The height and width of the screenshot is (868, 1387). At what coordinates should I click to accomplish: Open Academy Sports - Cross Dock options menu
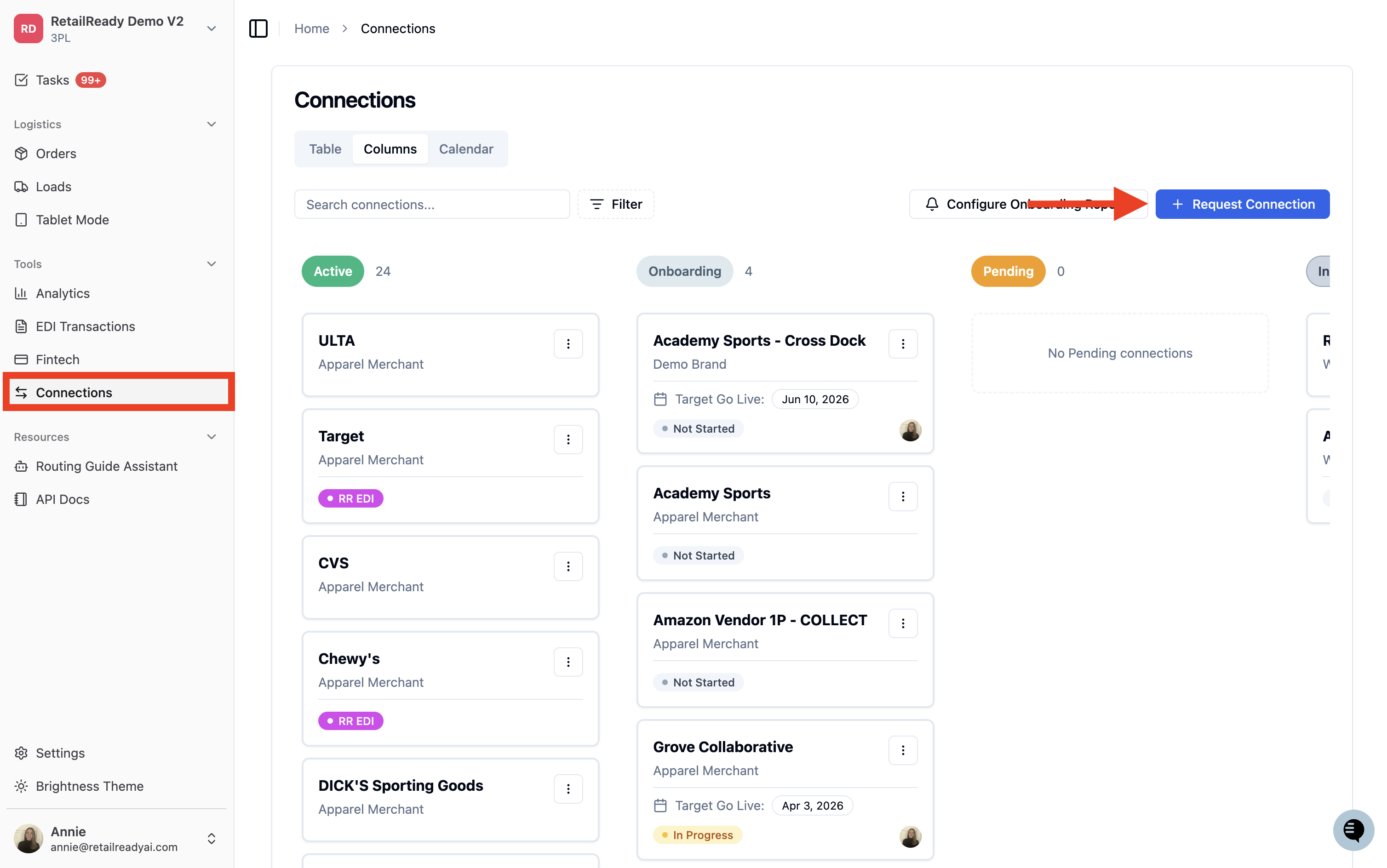(902, 343)
